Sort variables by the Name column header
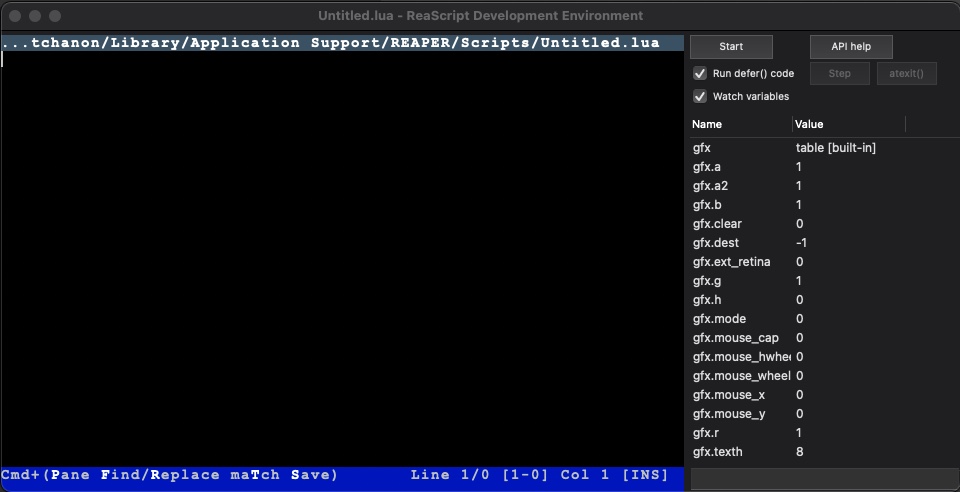 (x=740, y=124)
